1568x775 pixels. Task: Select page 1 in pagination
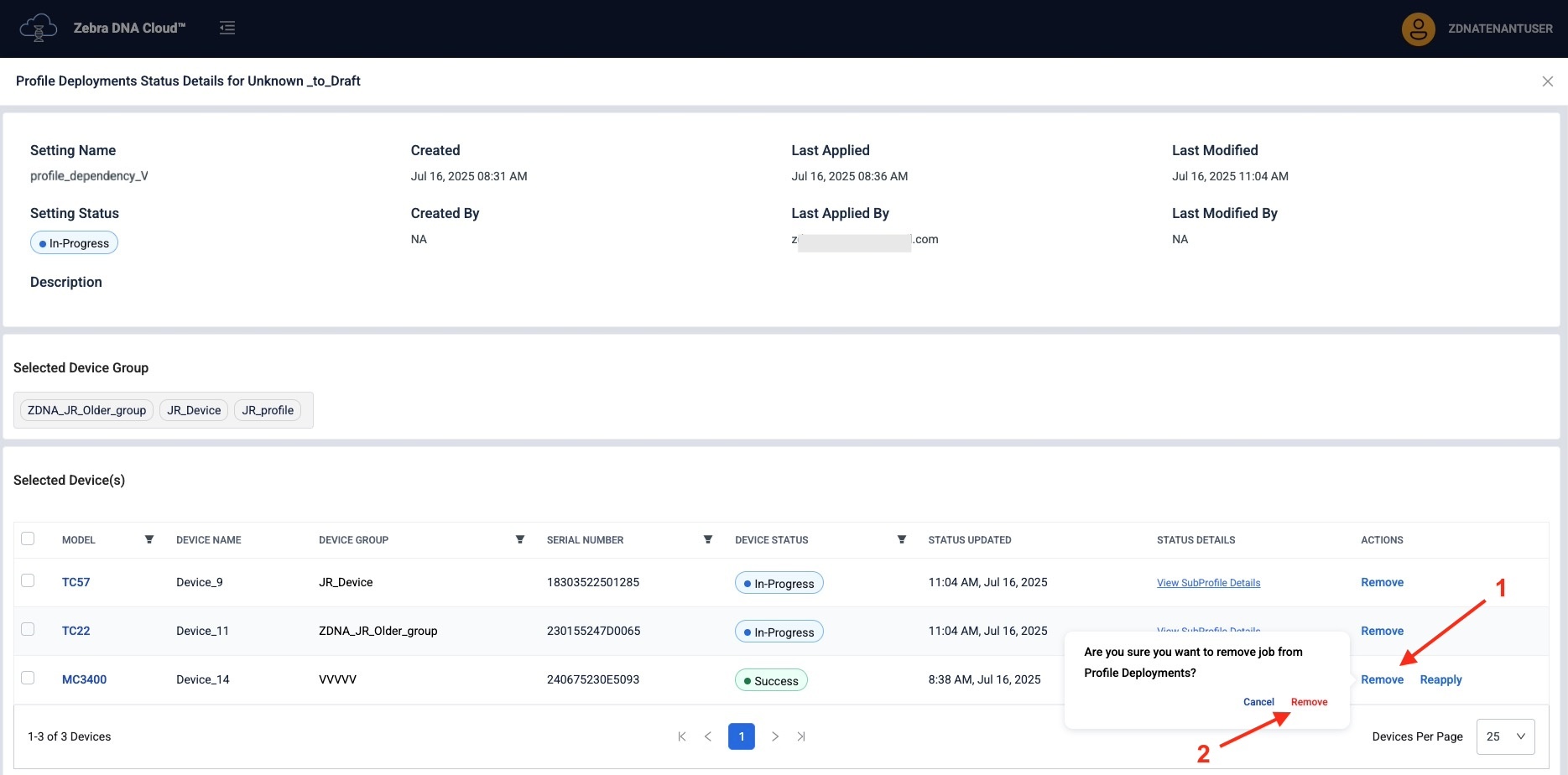pos(741,736)
